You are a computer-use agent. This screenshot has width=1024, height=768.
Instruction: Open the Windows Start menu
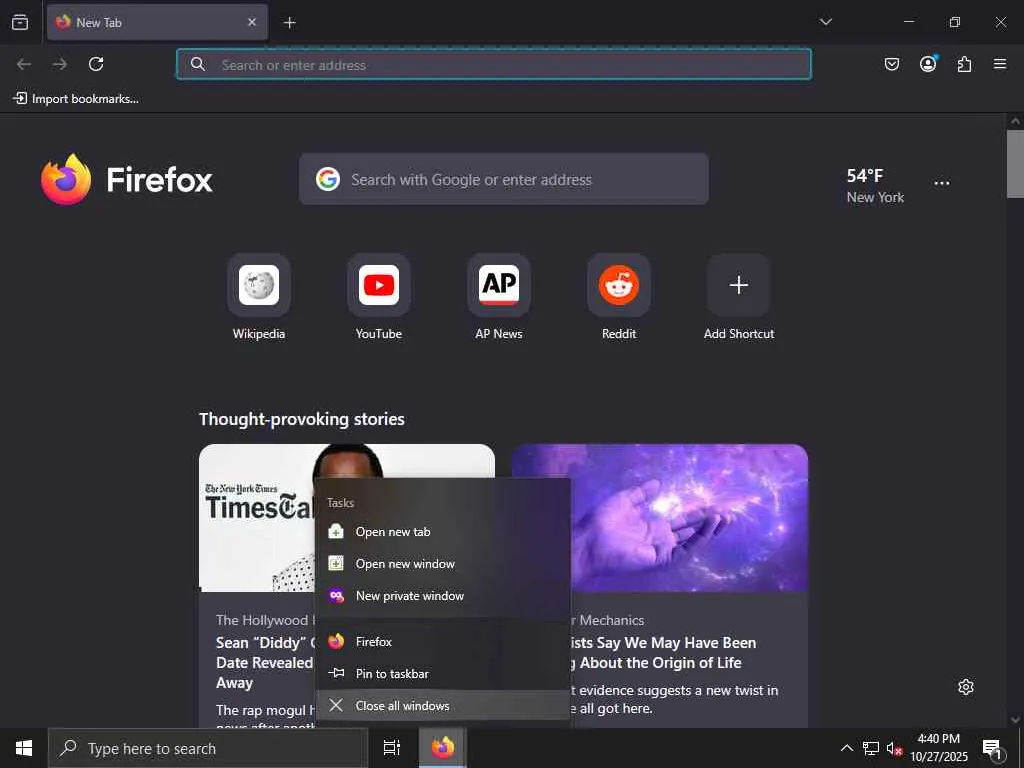click(24, 748)
